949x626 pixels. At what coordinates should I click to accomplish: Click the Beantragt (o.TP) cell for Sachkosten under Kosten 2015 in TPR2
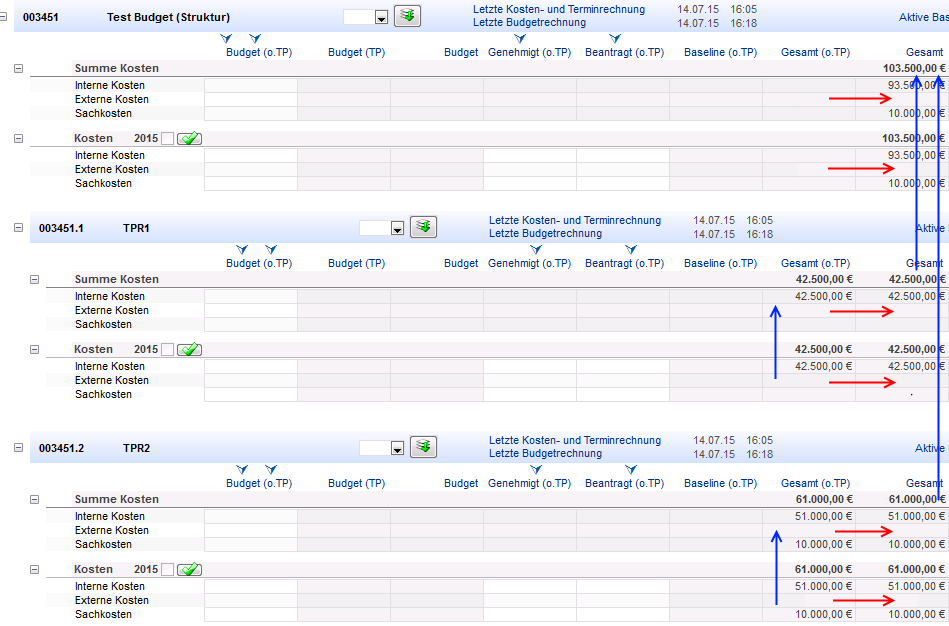click(x=623, y=614)
